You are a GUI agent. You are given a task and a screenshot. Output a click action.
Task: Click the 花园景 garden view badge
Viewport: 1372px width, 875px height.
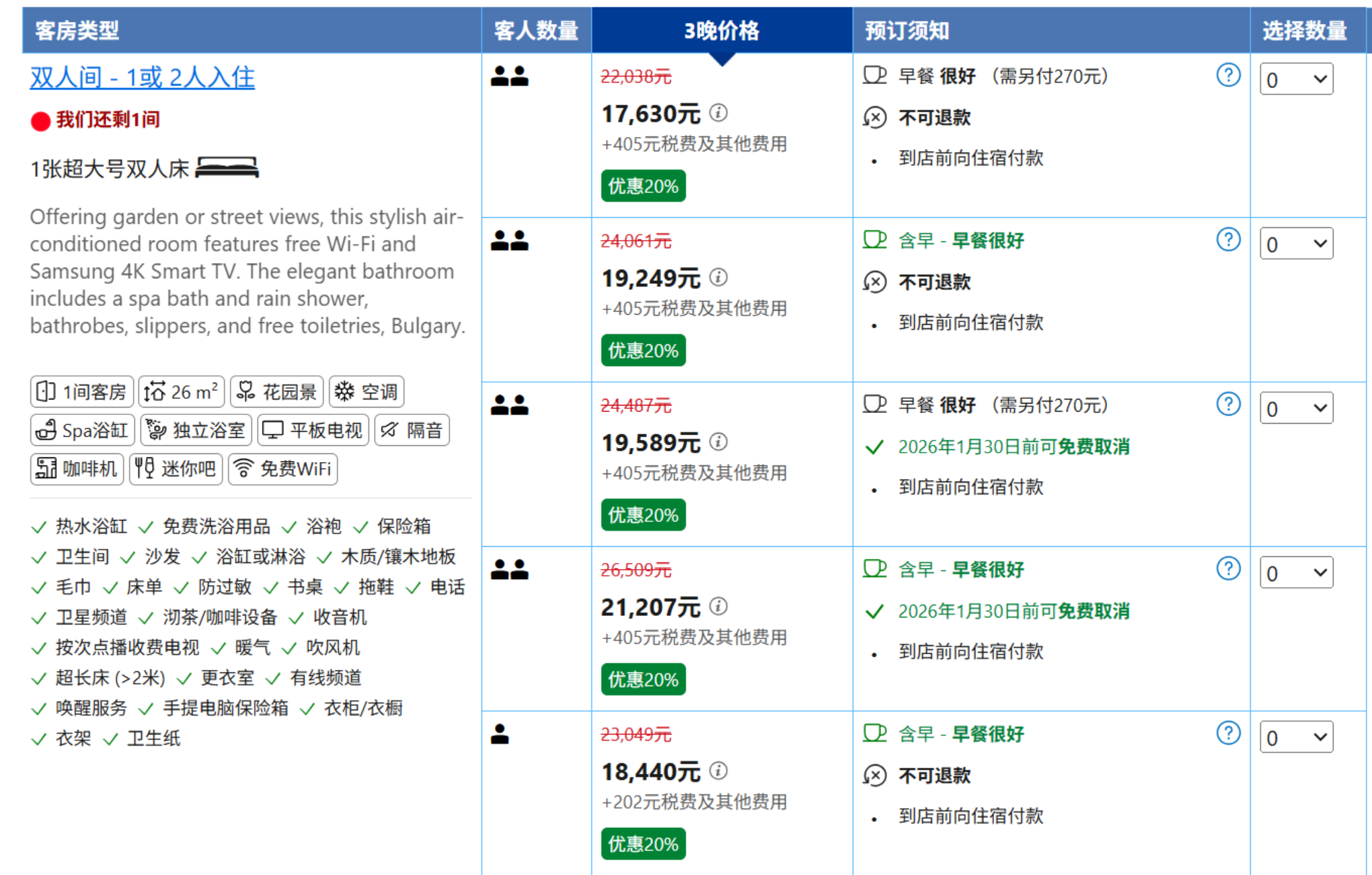point(276,391)
